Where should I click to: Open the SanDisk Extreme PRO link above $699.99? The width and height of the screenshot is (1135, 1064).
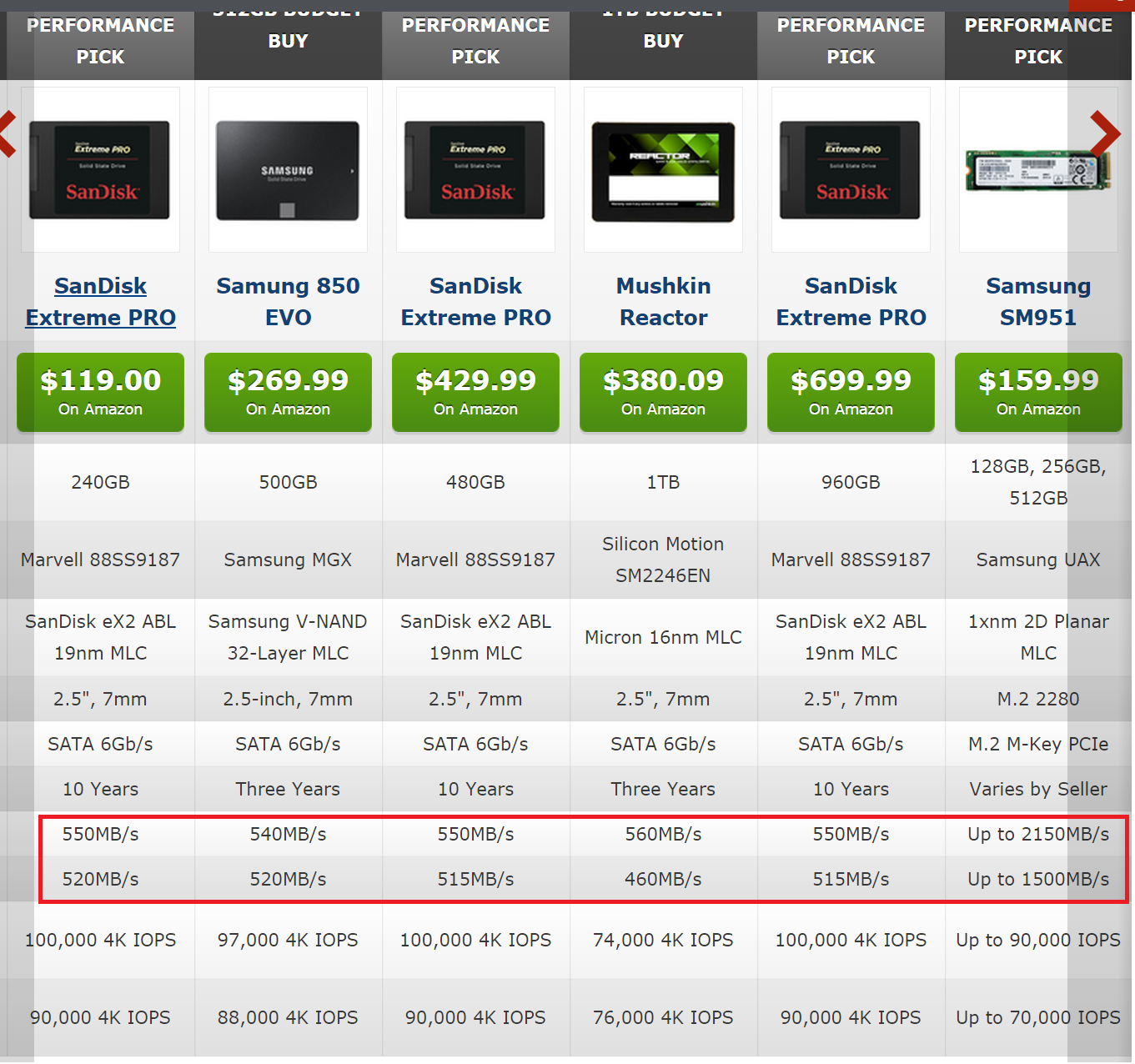pyautogui.click(x=851, y=302)
